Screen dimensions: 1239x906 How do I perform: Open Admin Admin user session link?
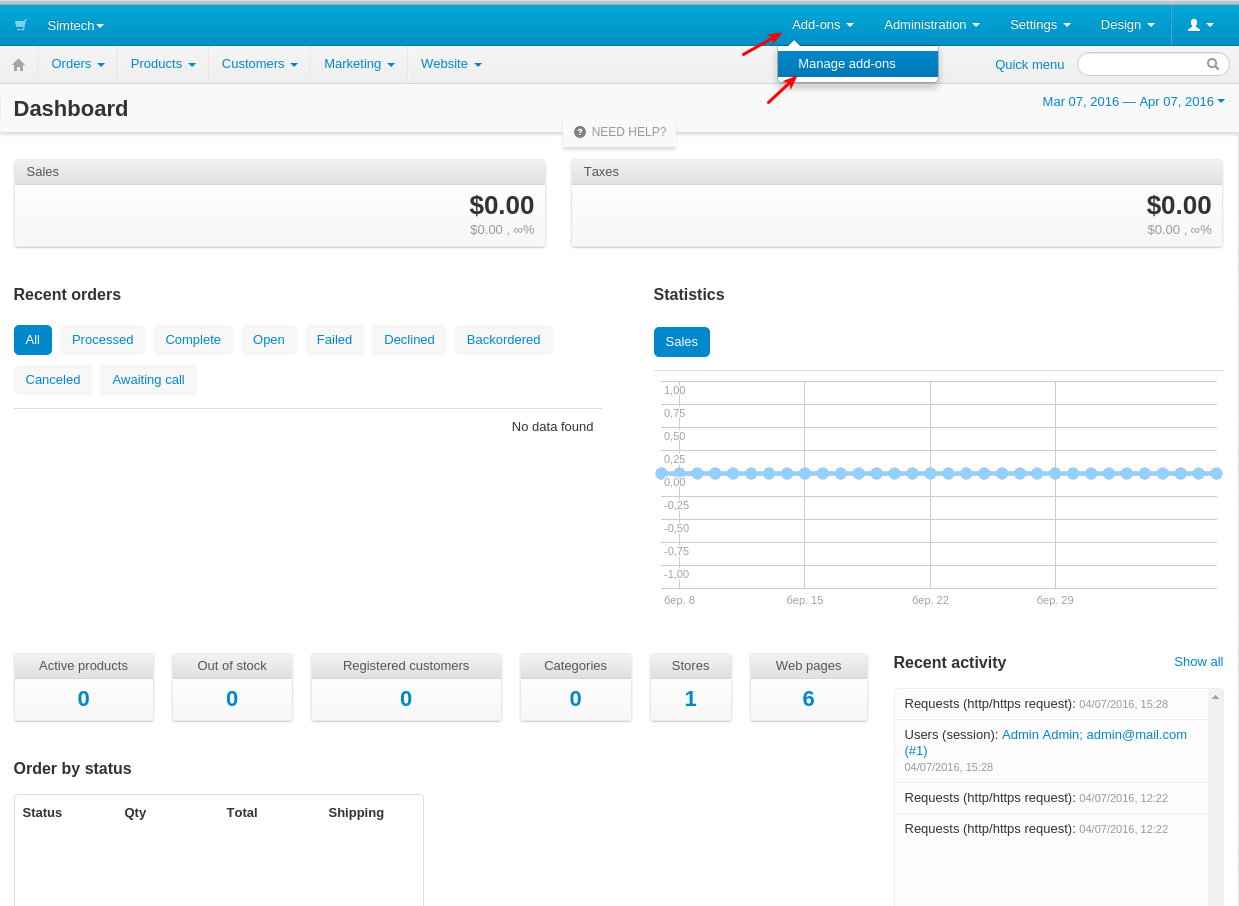pyautogui.click(x=1046, y=742)
